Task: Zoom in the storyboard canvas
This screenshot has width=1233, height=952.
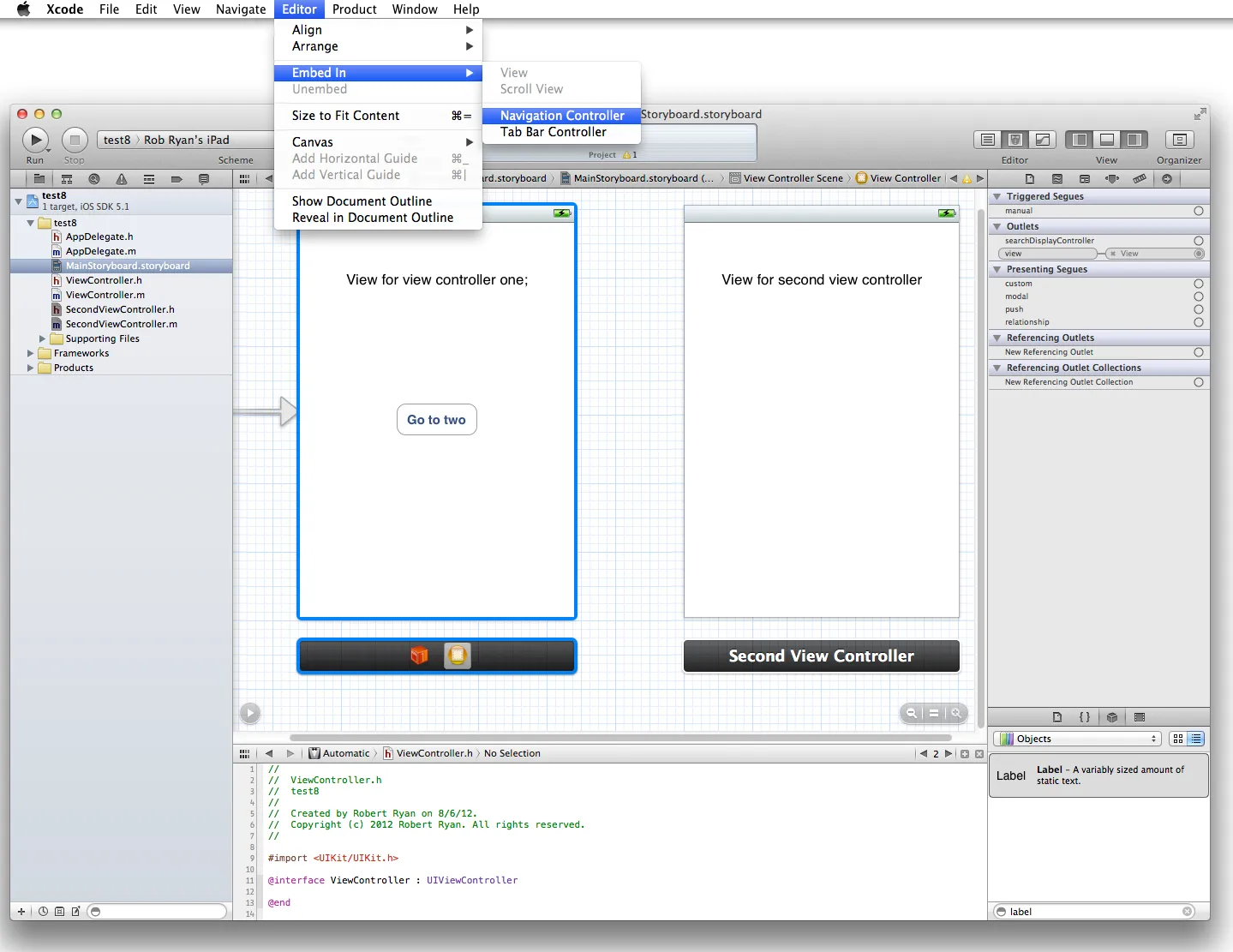Action: (x=956, y=713)
